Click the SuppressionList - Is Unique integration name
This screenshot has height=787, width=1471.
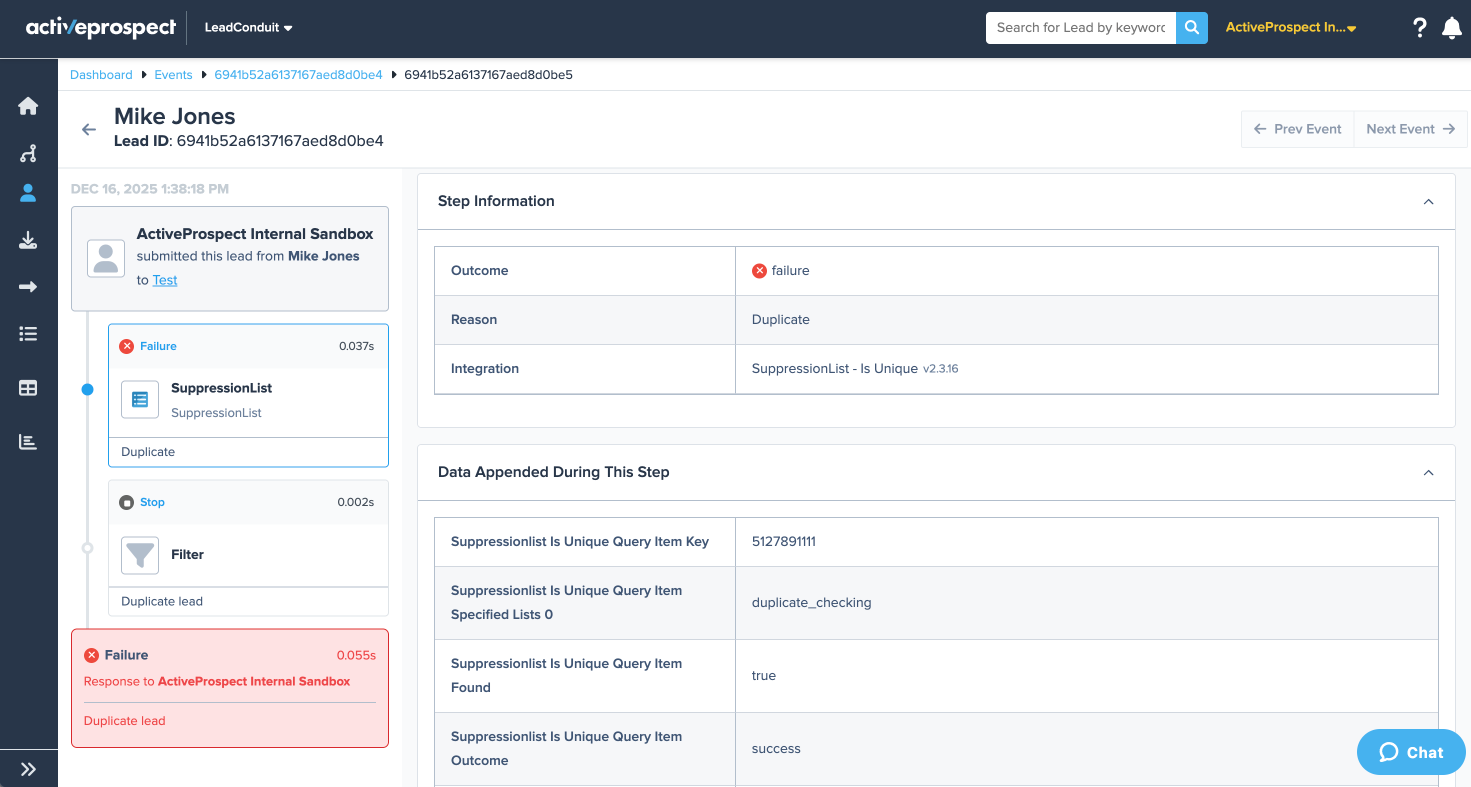pyautogui.click(x=835, y=369)
